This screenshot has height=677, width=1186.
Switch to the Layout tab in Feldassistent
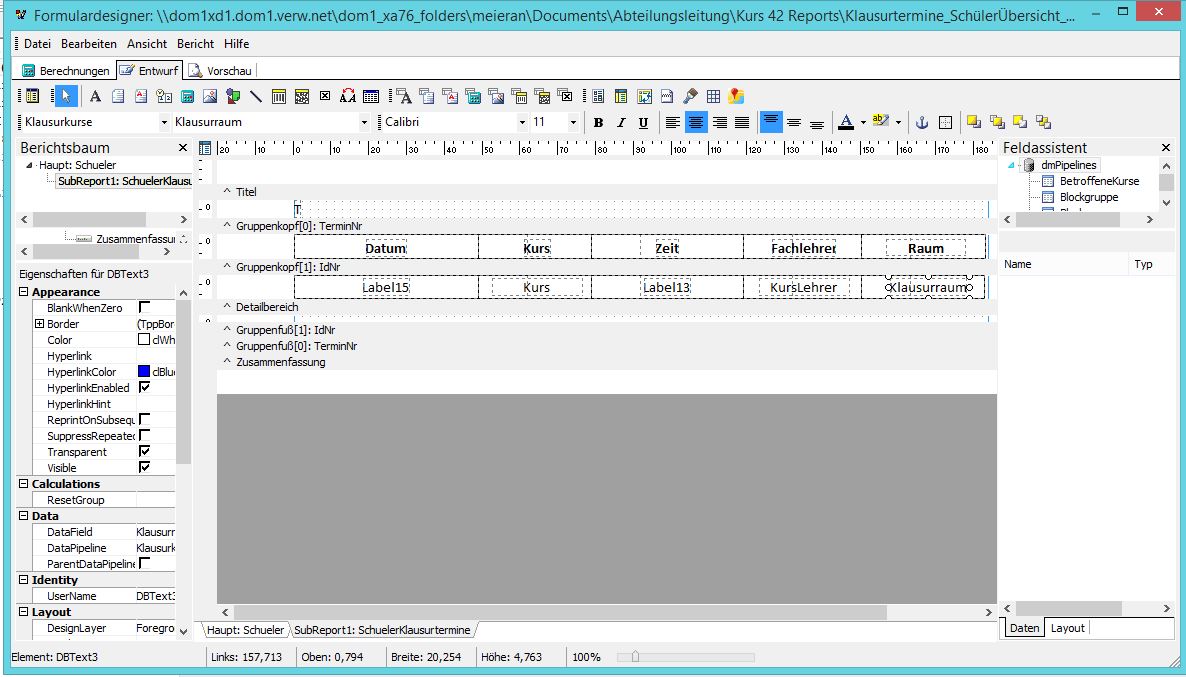tap(1067, 628)
